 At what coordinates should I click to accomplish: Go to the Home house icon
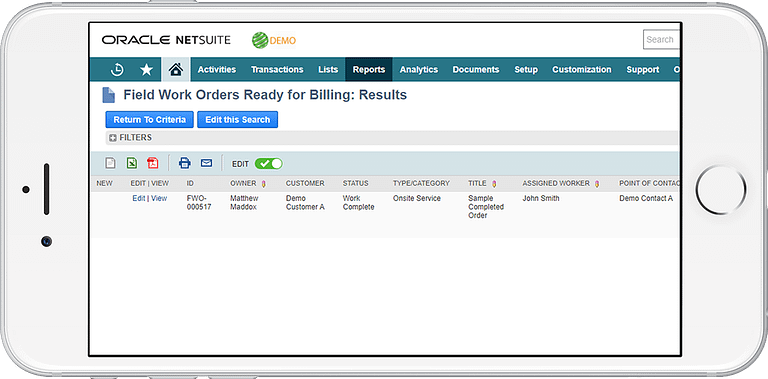[x=176, y=70]
